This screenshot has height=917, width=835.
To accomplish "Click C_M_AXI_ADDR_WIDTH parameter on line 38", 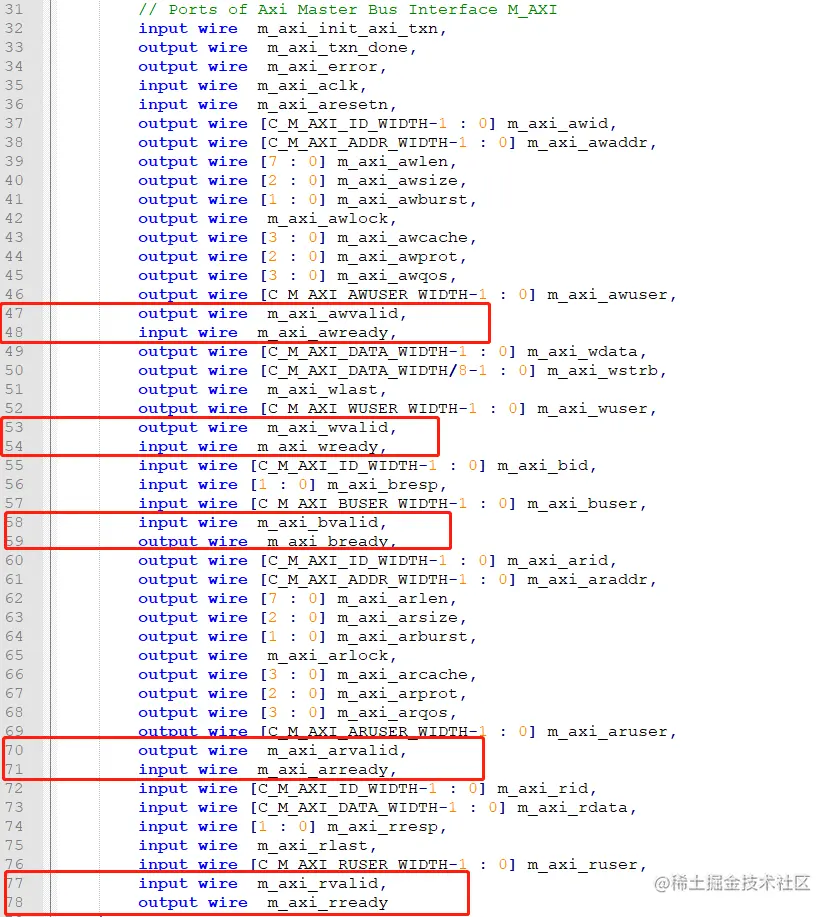I will pos(358,143).
